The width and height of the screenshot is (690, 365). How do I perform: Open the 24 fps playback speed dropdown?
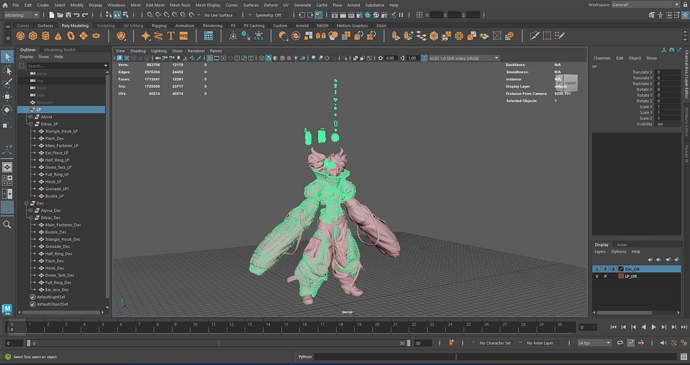[x=595, y=343]
